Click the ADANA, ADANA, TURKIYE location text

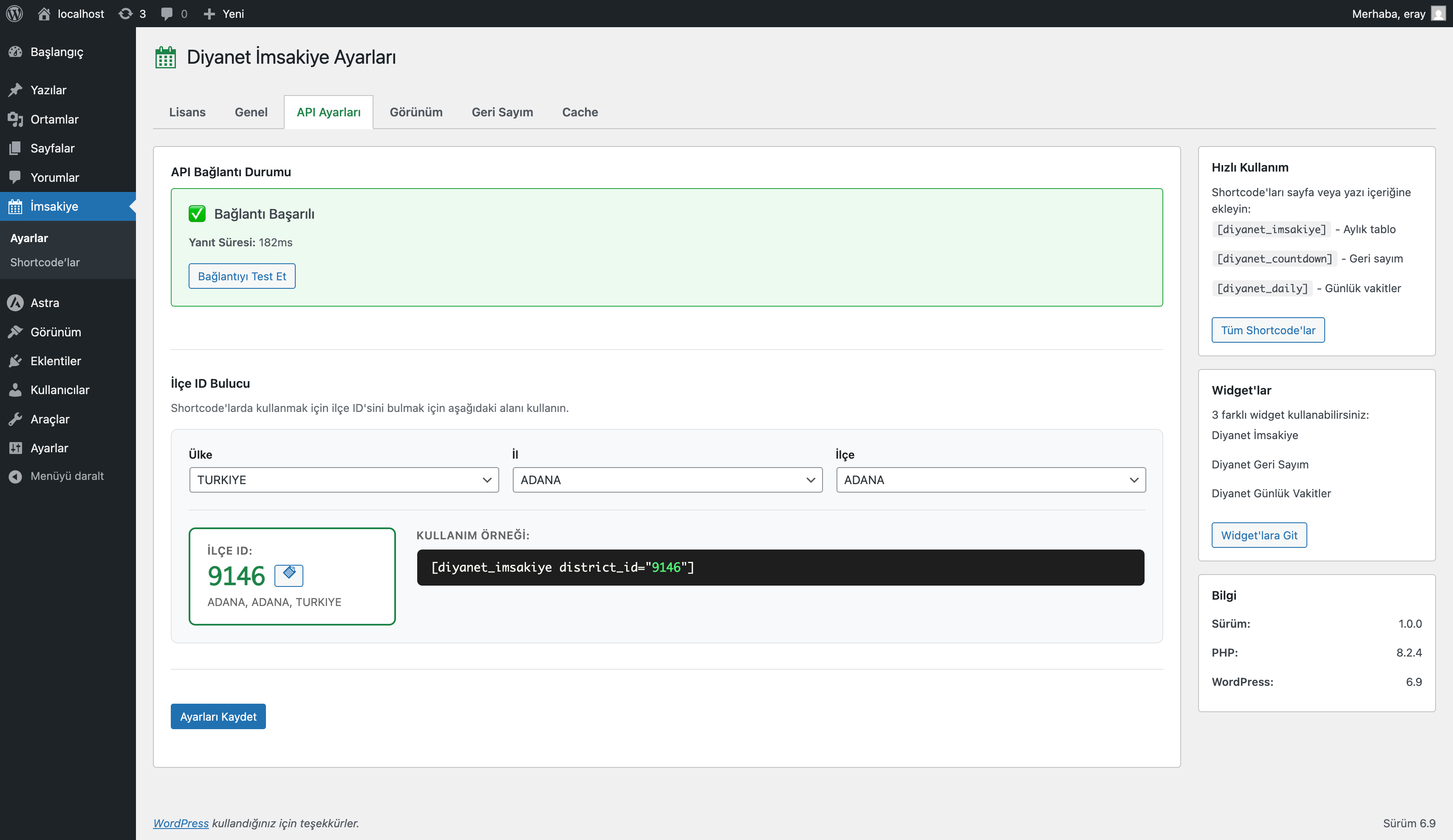(274, 602)
